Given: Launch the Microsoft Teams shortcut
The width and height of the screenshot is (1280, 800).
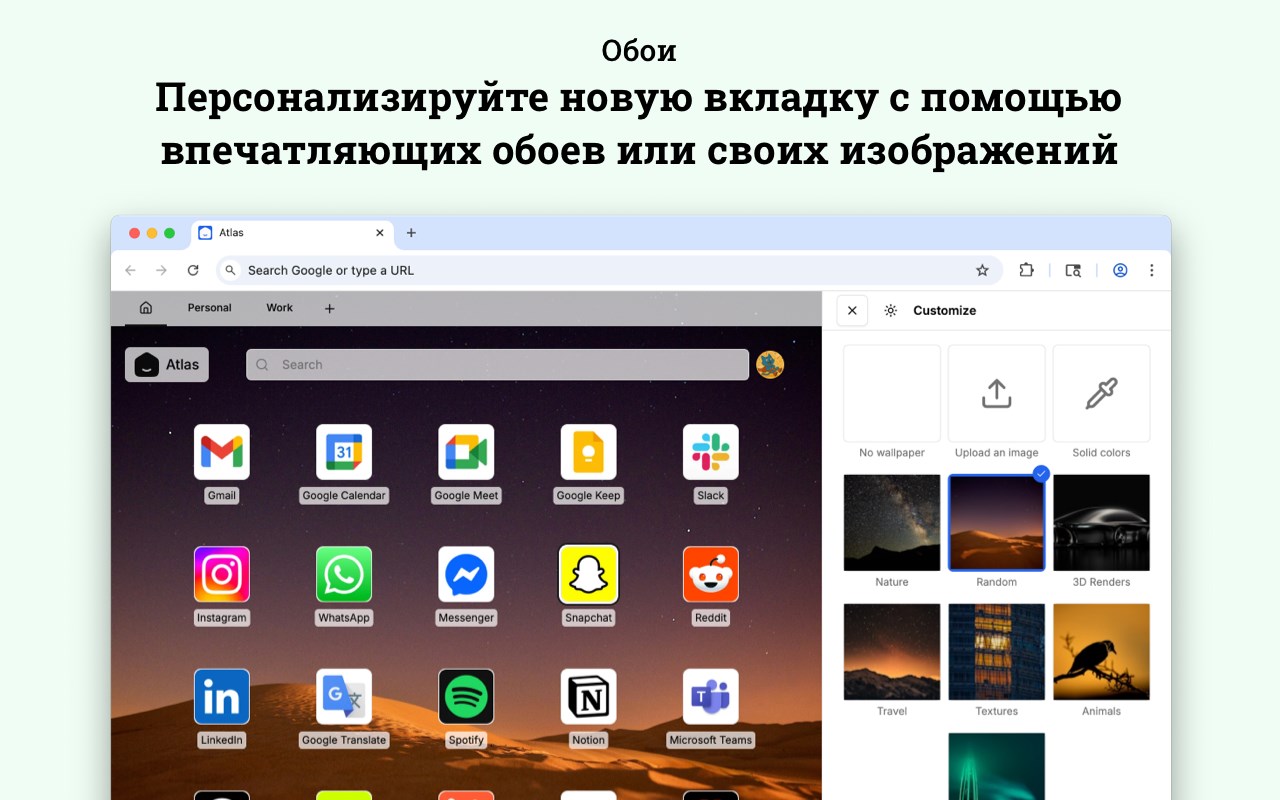Looking at the screenshot, I should tap(711, 696).
